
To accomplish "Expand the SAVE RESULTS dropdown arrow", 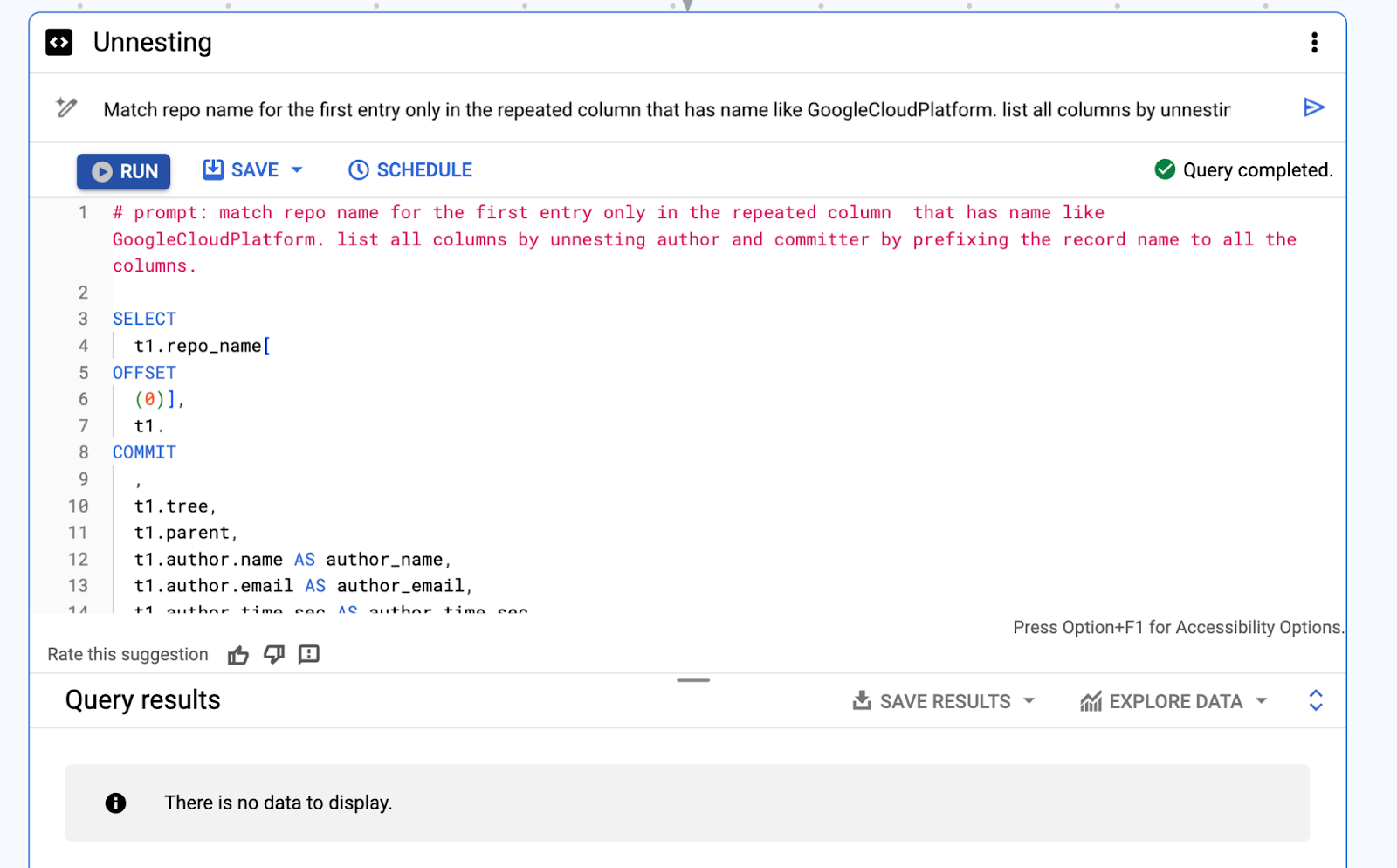I will coord(1029,701).
